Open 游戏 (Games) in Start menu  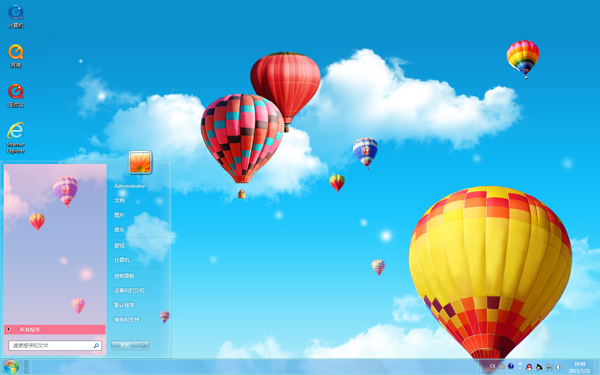point(119,246)
